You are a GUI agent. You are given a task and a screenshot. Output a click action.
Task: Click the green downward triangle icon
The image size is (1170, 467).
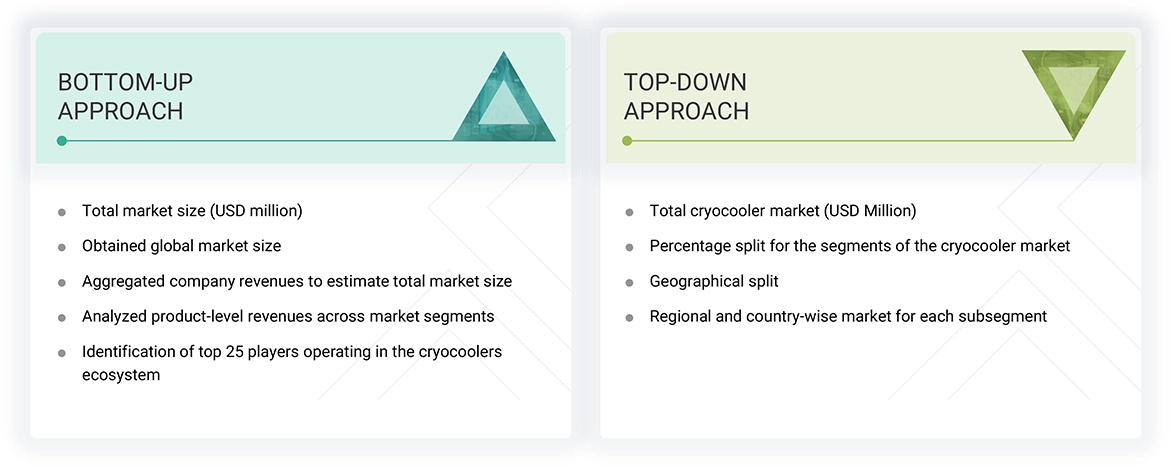(1073, 90)
